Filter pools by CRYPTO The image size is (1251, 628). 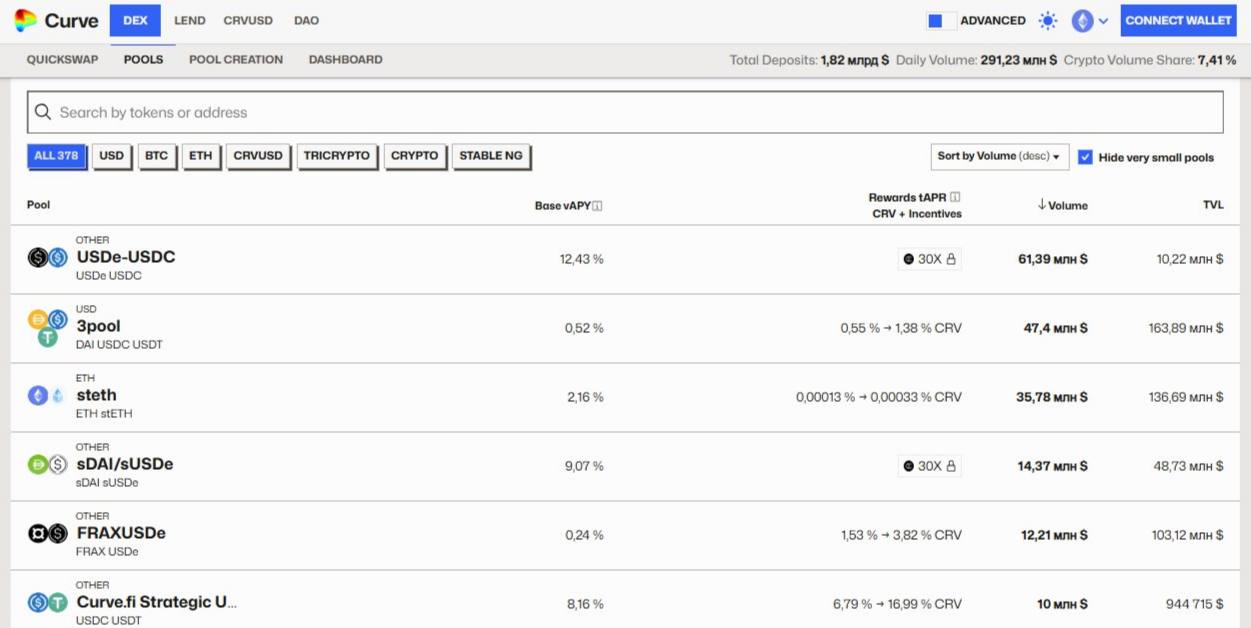point(414,156)
